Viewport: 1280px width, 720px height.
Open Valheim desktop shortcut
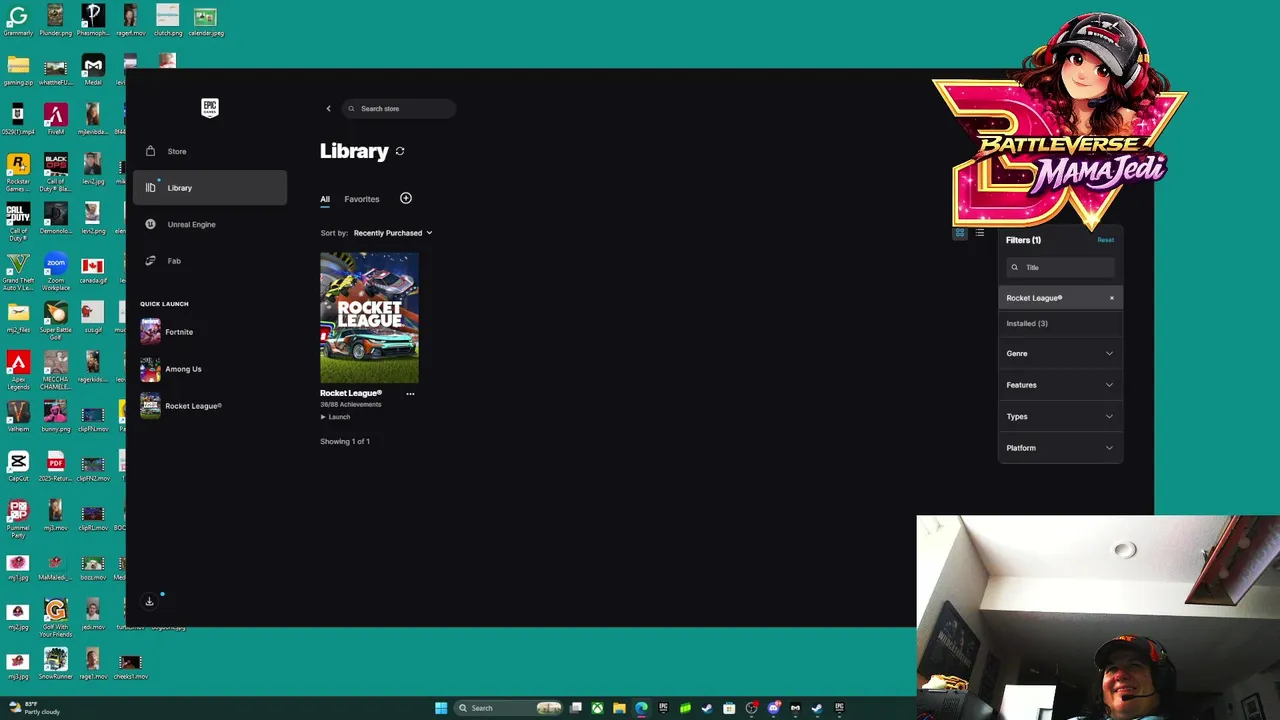point(18,416)
